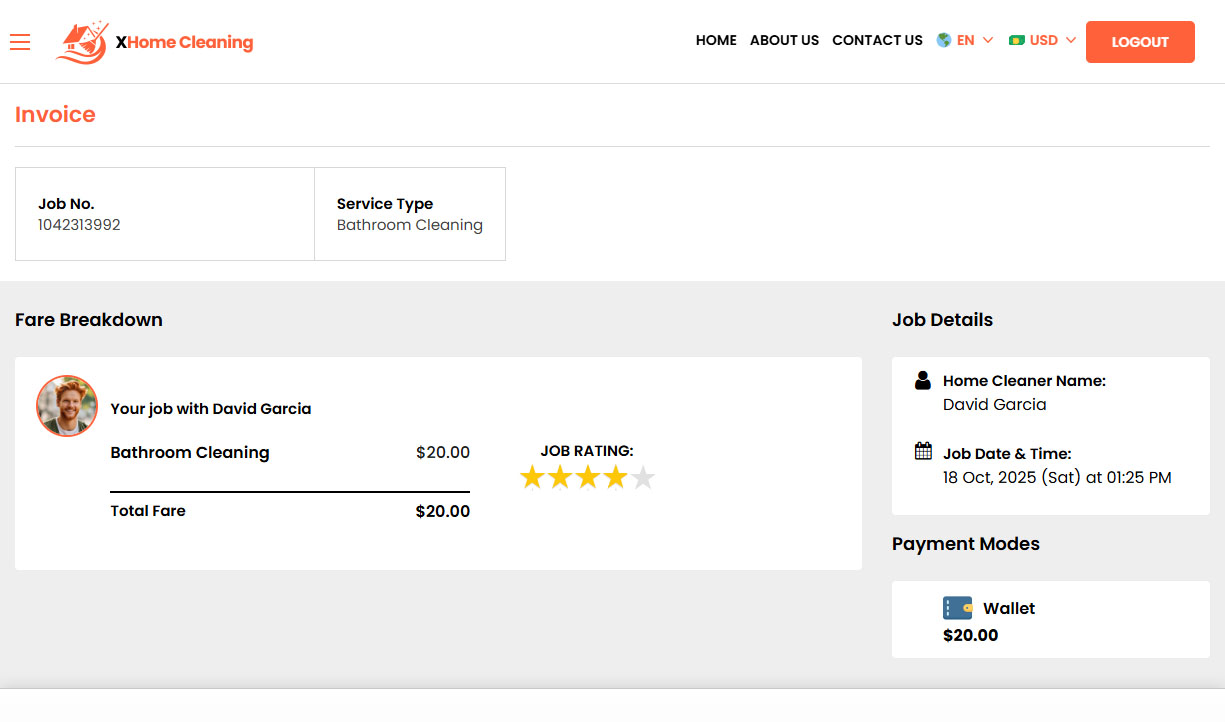This screenshot has width=1225, height=722.
Task: Navigate to HOME
Action: (716, 40)
